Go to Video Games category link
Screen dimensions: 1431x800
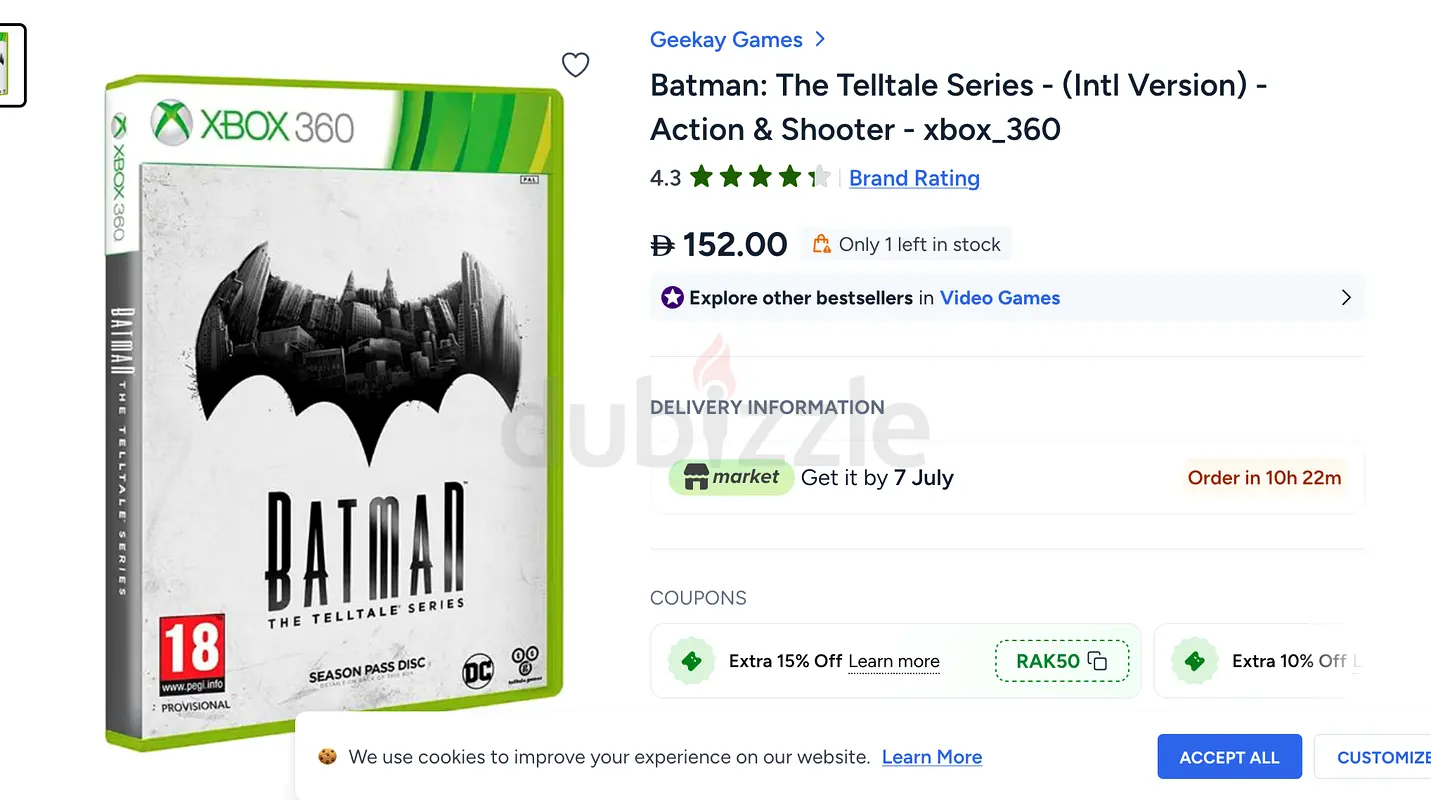1000,298
